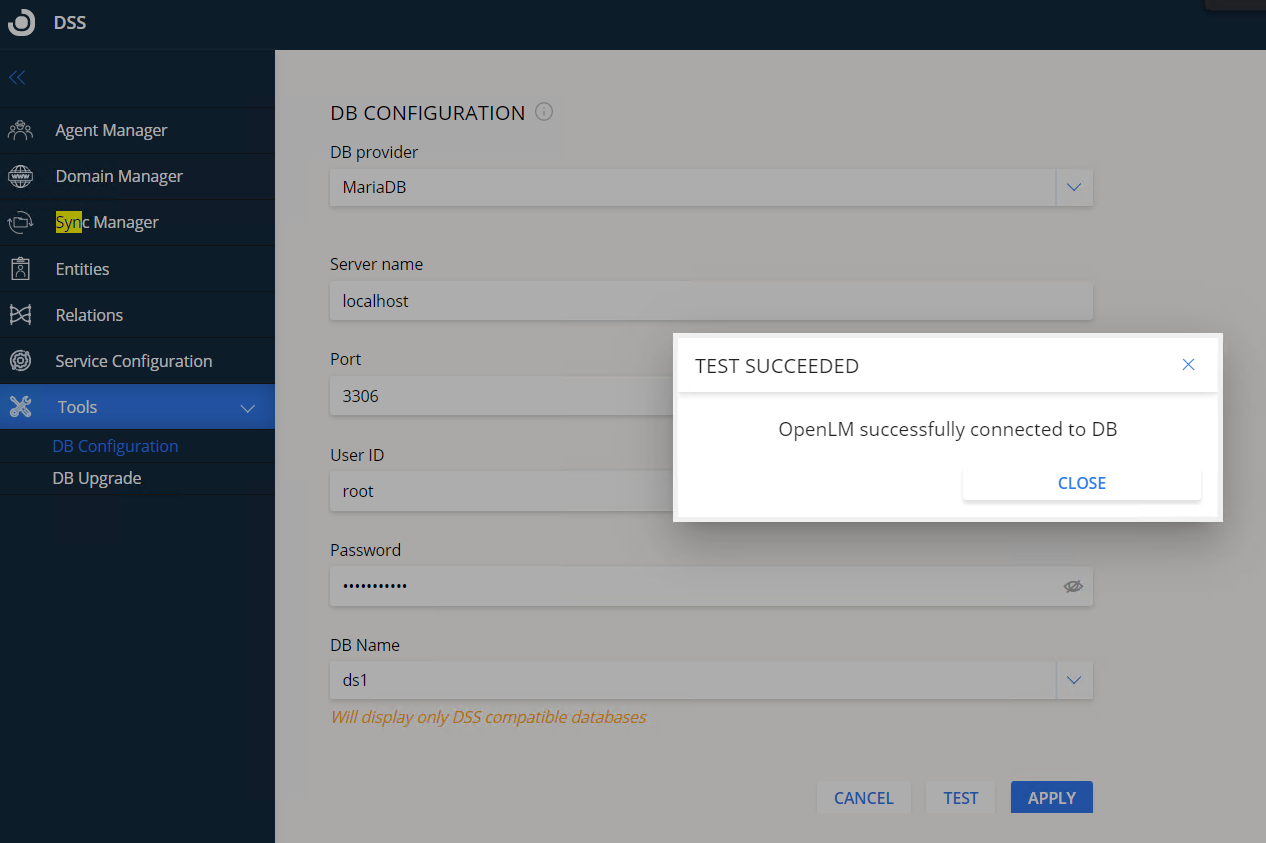Click the Tools wrench icon
This screenshot has height=843, width=1266.
(20, 407)
